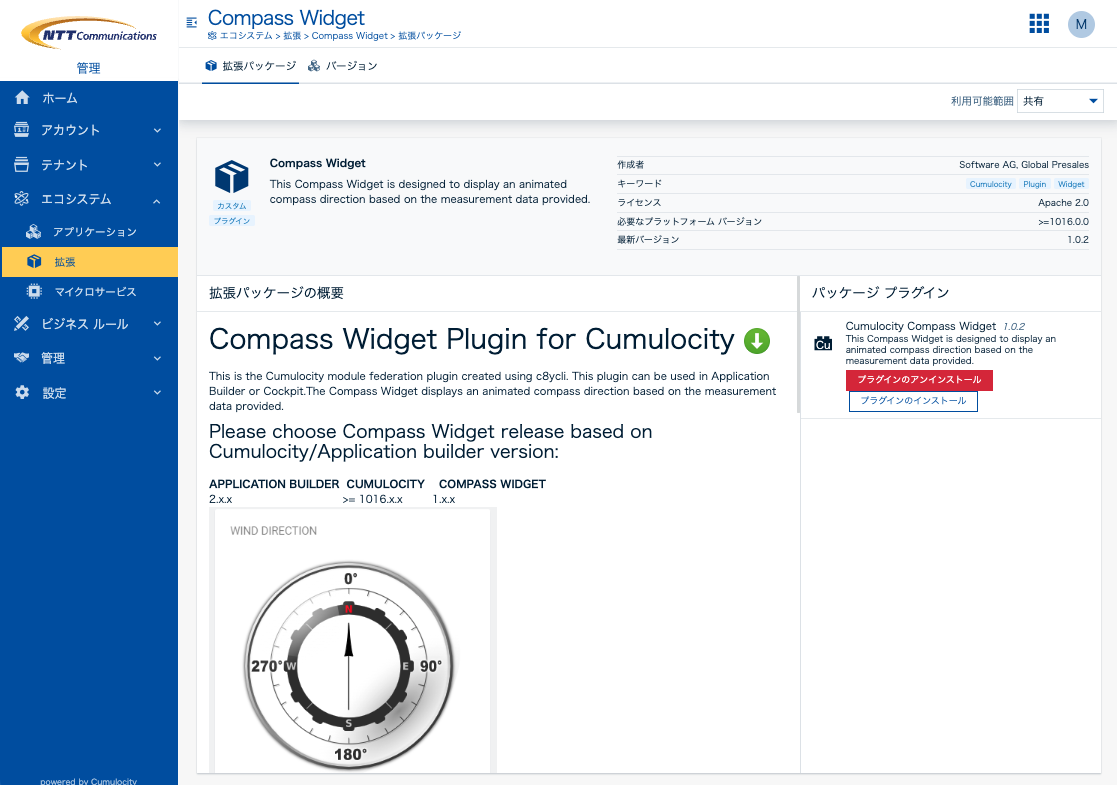
Task: Click the breadcrumb ecosystem icon
Action: coord(212,36)
